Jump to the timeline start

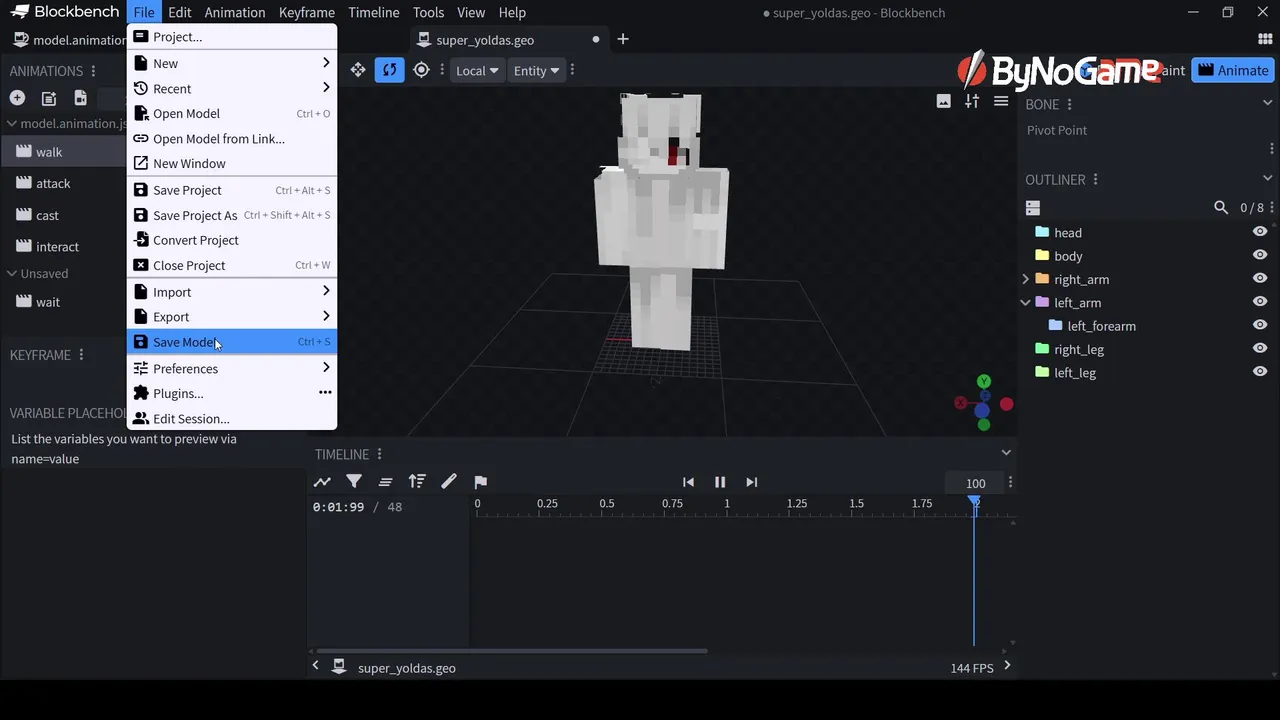pyautogui.click(x=688, y=482)
